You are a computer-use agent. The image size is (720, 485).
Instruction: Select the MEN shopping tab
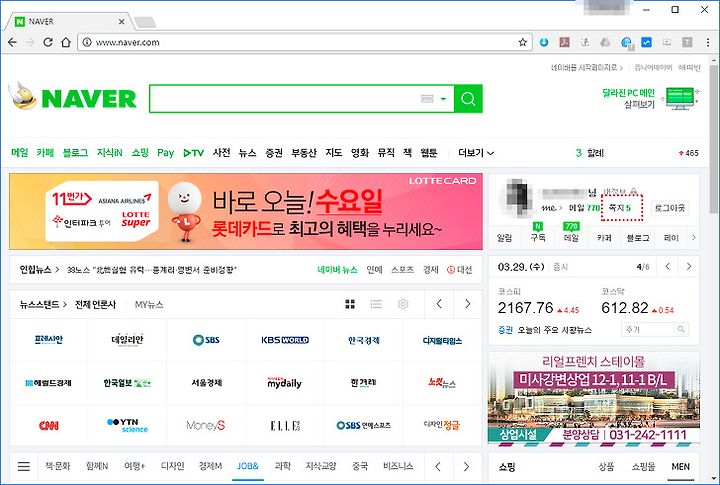pos(681,467)
